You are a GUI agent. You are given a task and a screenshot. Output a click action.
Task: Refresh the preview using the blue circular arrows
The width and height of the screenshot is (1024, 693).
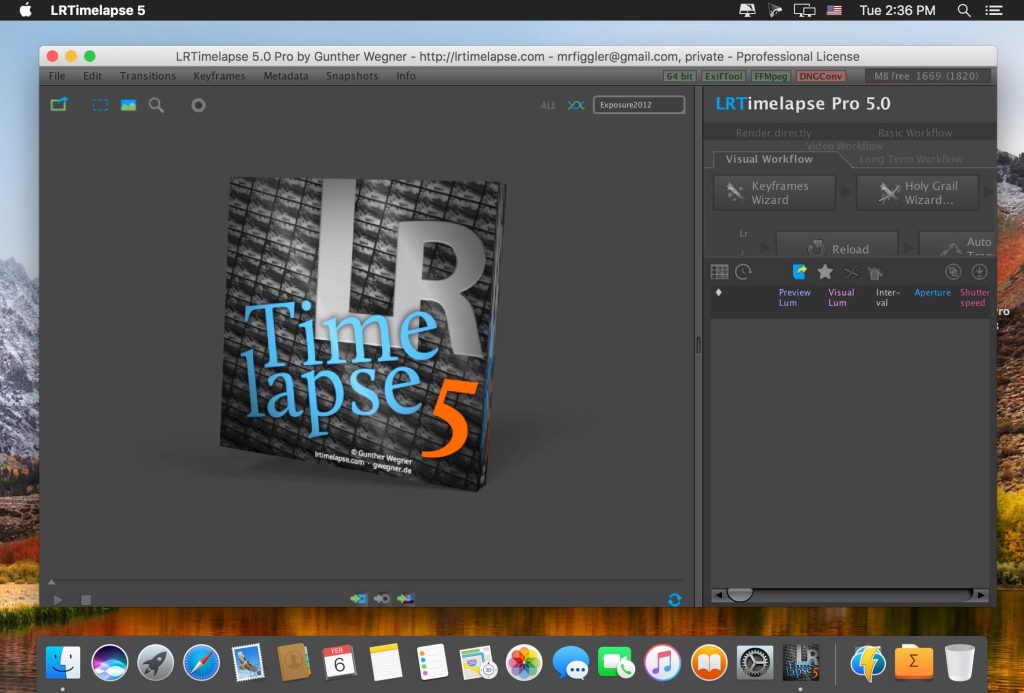point(675,600)
